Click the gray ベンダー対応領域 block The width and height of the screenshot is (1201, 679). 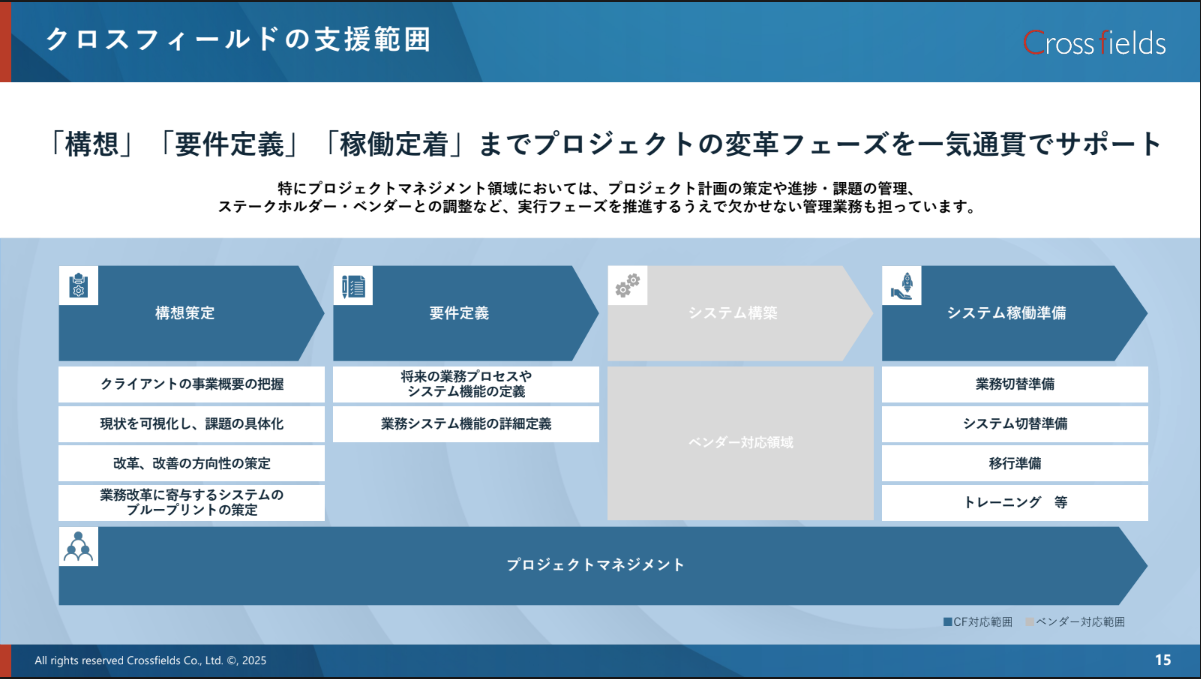point(740,443)
